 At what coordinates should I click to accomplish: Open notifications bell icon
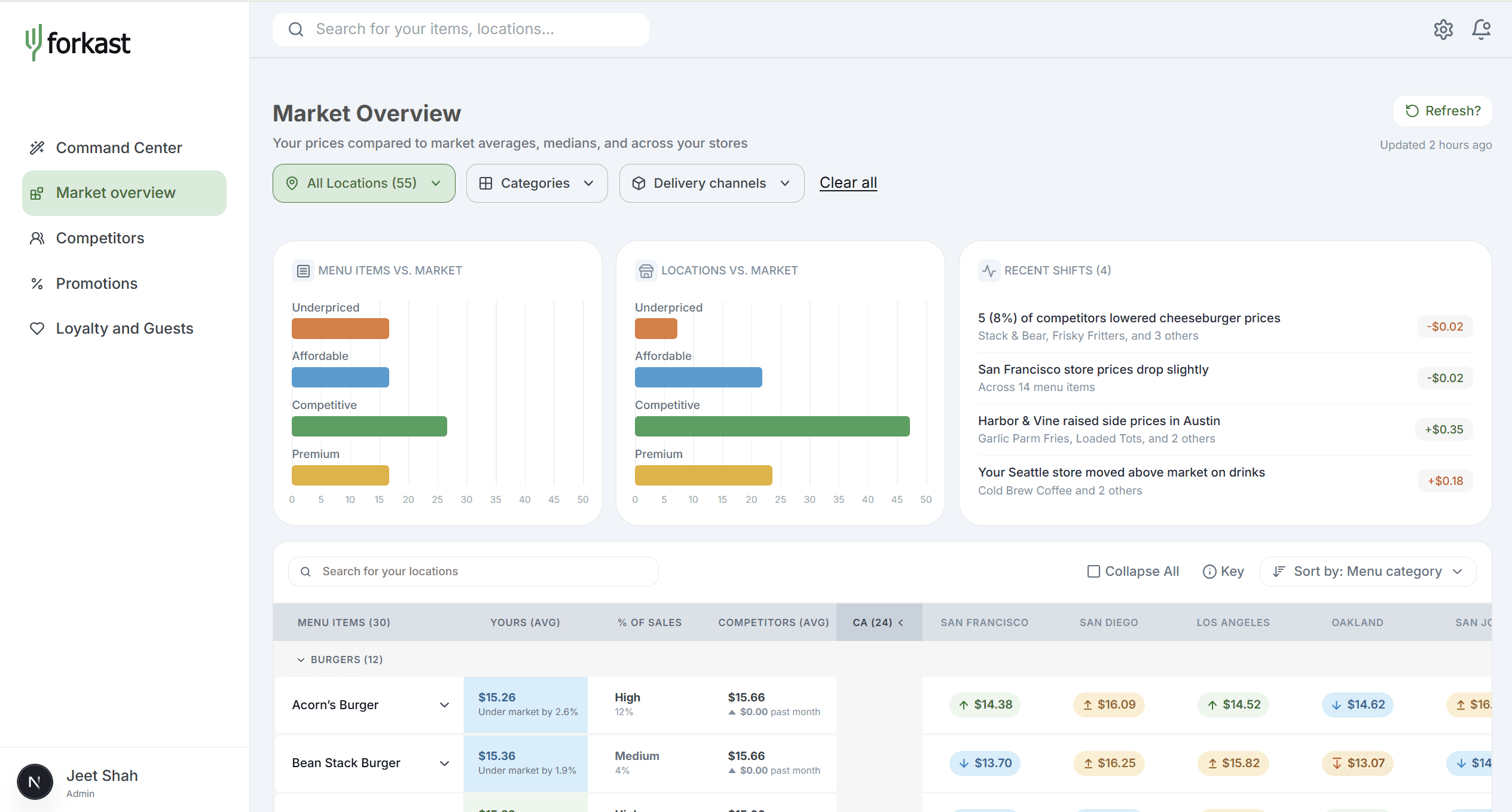coord(1481,29)
